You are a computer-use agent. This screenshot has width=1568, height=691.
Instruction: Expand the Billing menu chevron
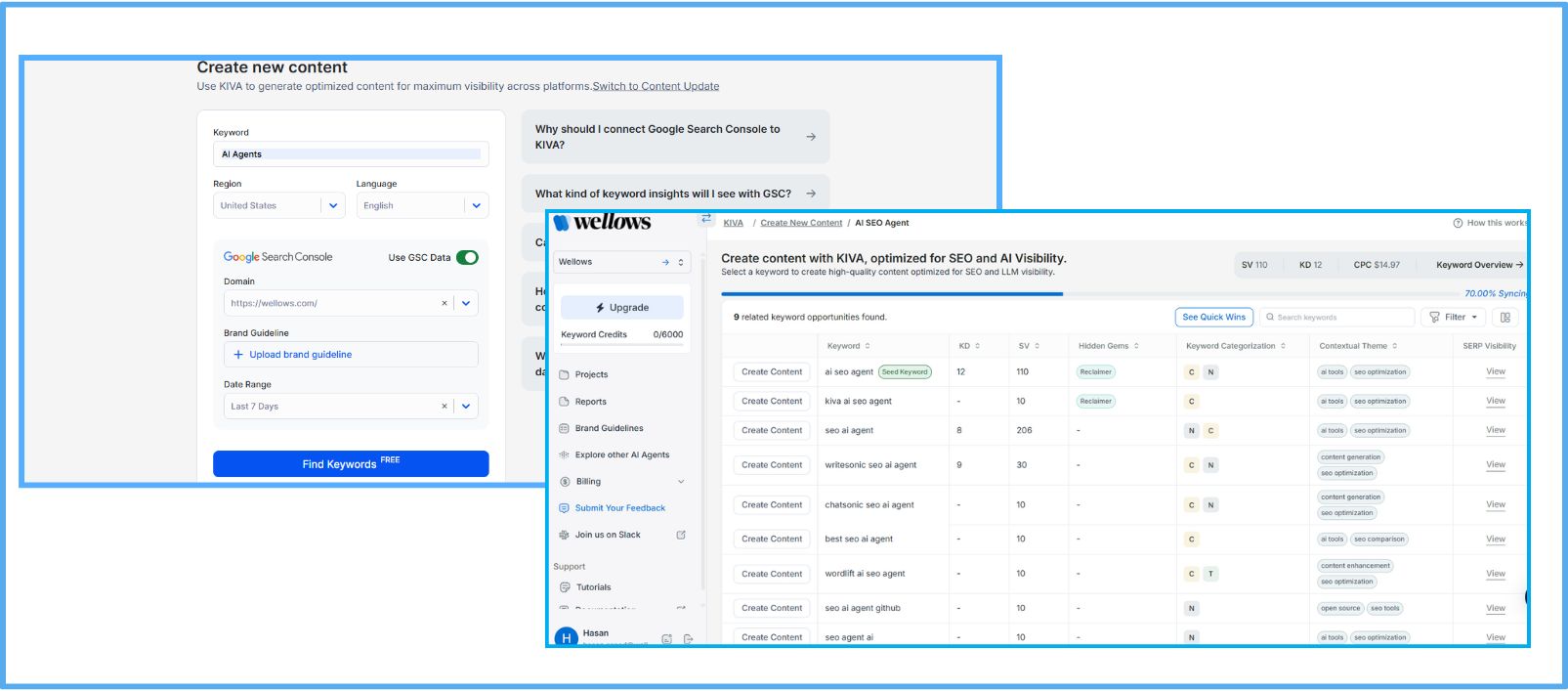[x=681, y=482]
